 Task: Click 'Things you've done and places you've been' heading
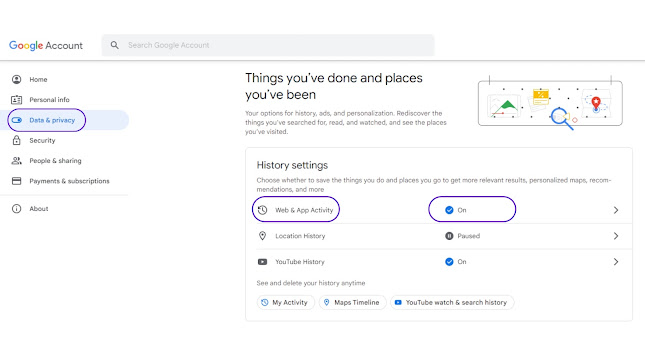[334, 86]
